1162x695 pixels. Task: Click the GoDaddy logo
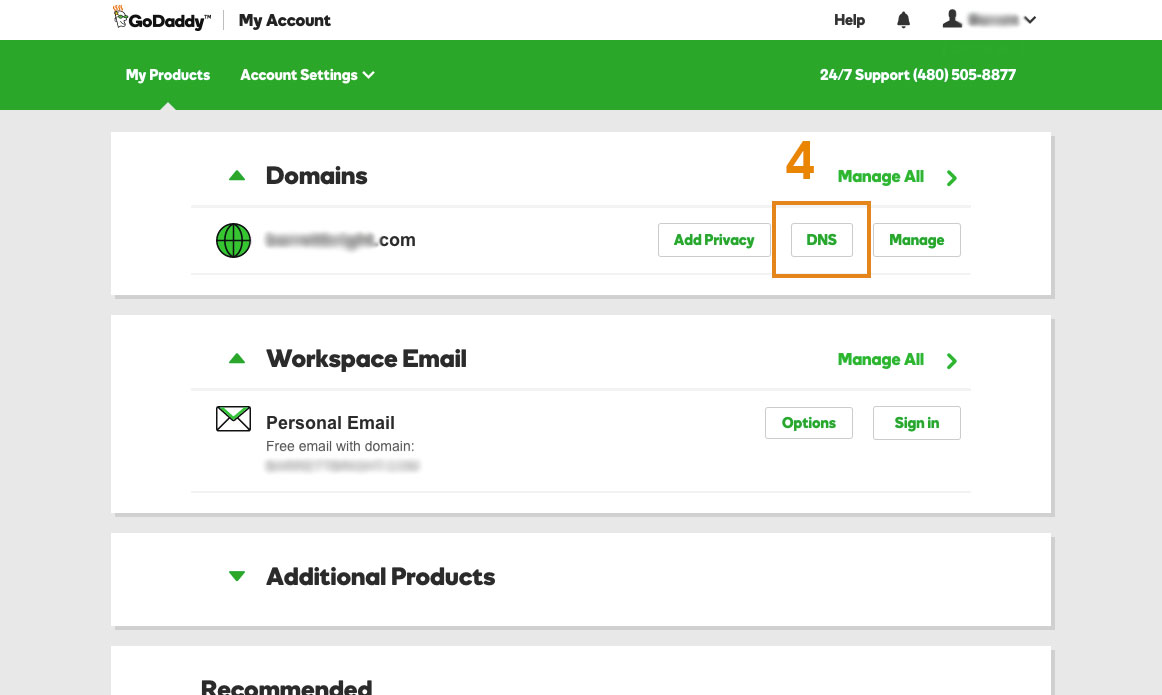tap(162, 19)
